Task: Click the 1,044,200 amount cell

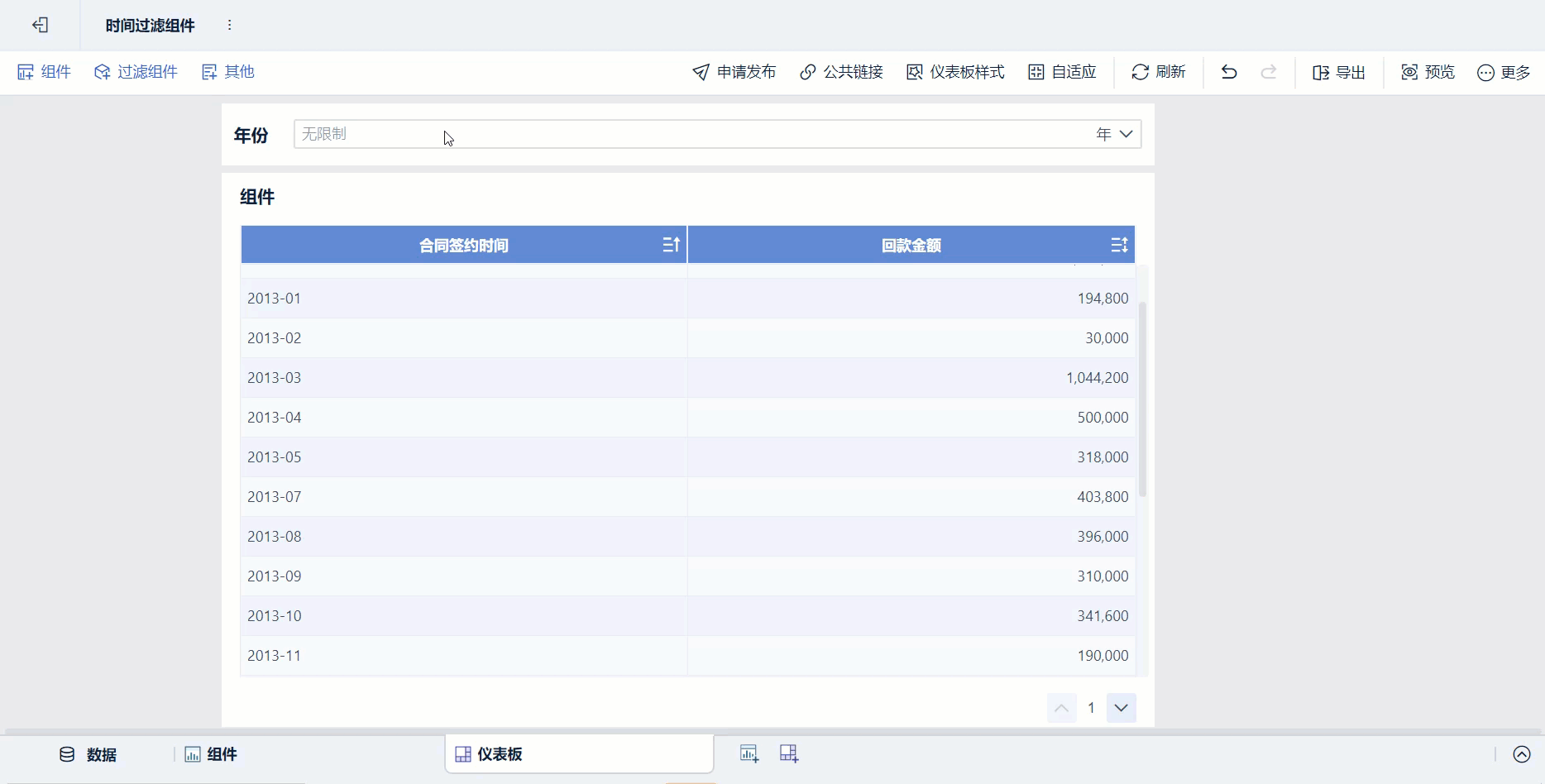Action: [911, 378]
